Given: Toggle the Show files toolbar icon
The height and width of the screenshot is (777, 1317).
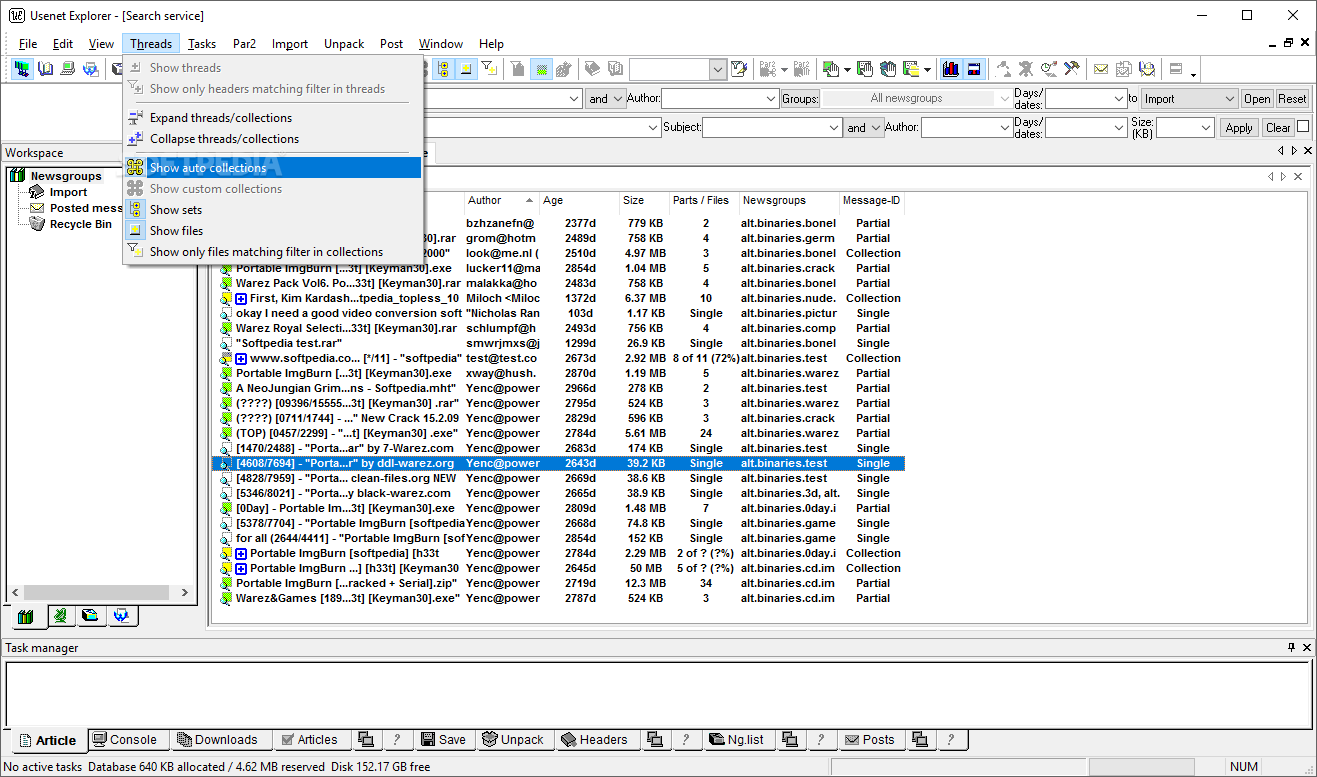Looking at the screenshot, I should coord(466,69).
